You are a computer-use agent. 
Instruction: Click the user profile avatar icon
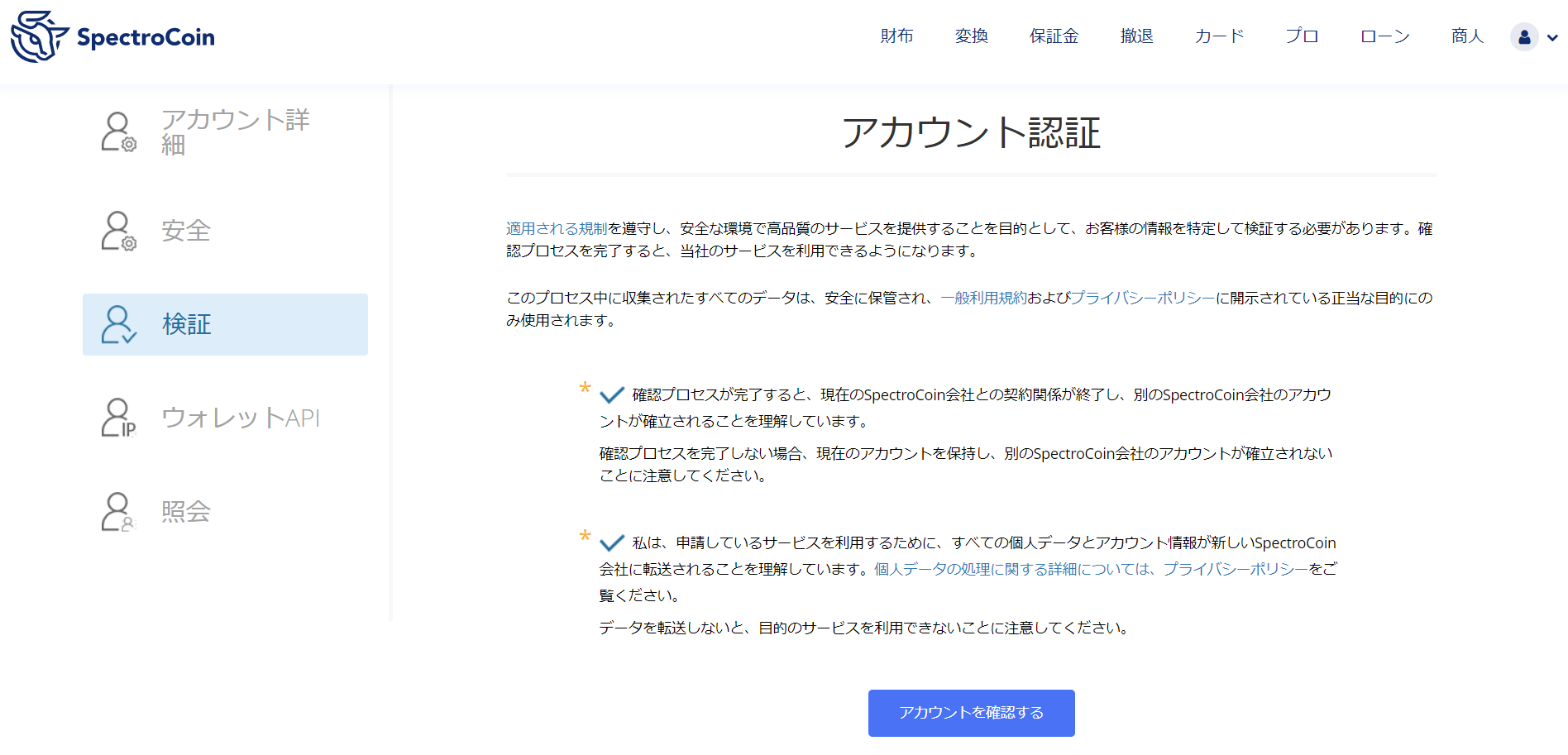[x=1523, y=37]
